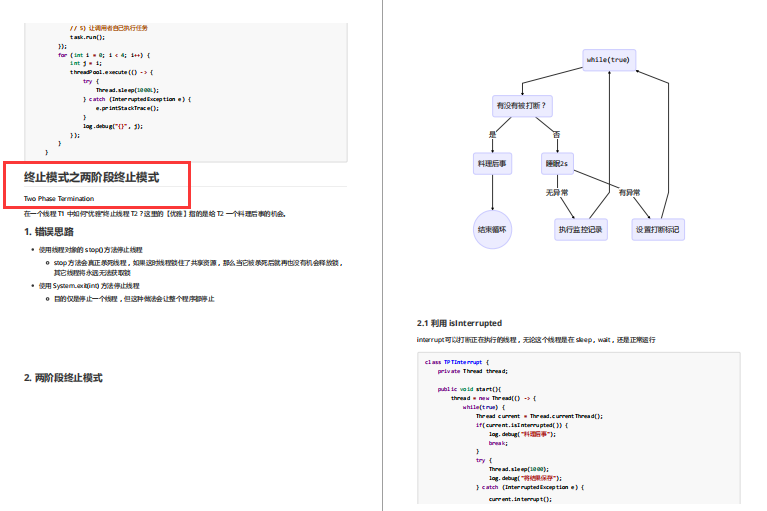Select code line log.debug("{}", j);
Screen dimensions: 767x511
click(x=113, y=126)
